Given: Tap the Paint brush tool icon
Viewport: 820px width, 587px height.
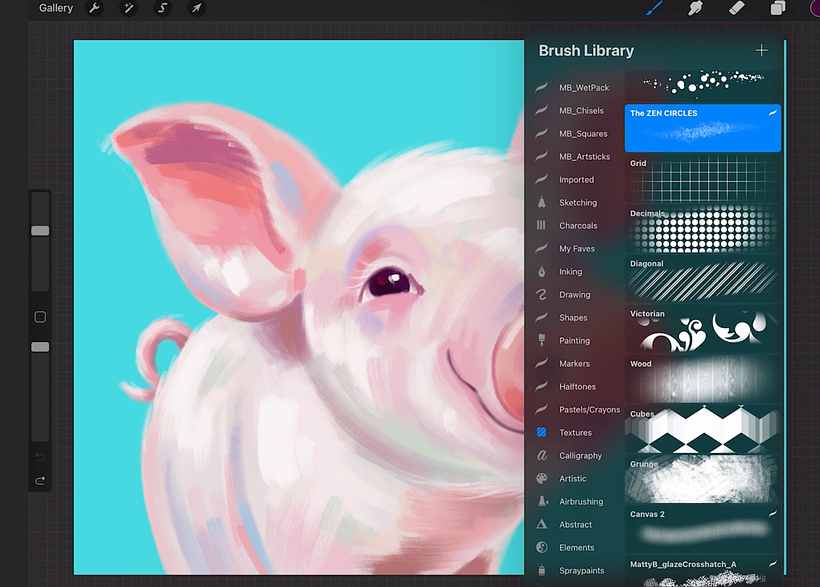Looking at the screenshot, I should click(654, 8).
